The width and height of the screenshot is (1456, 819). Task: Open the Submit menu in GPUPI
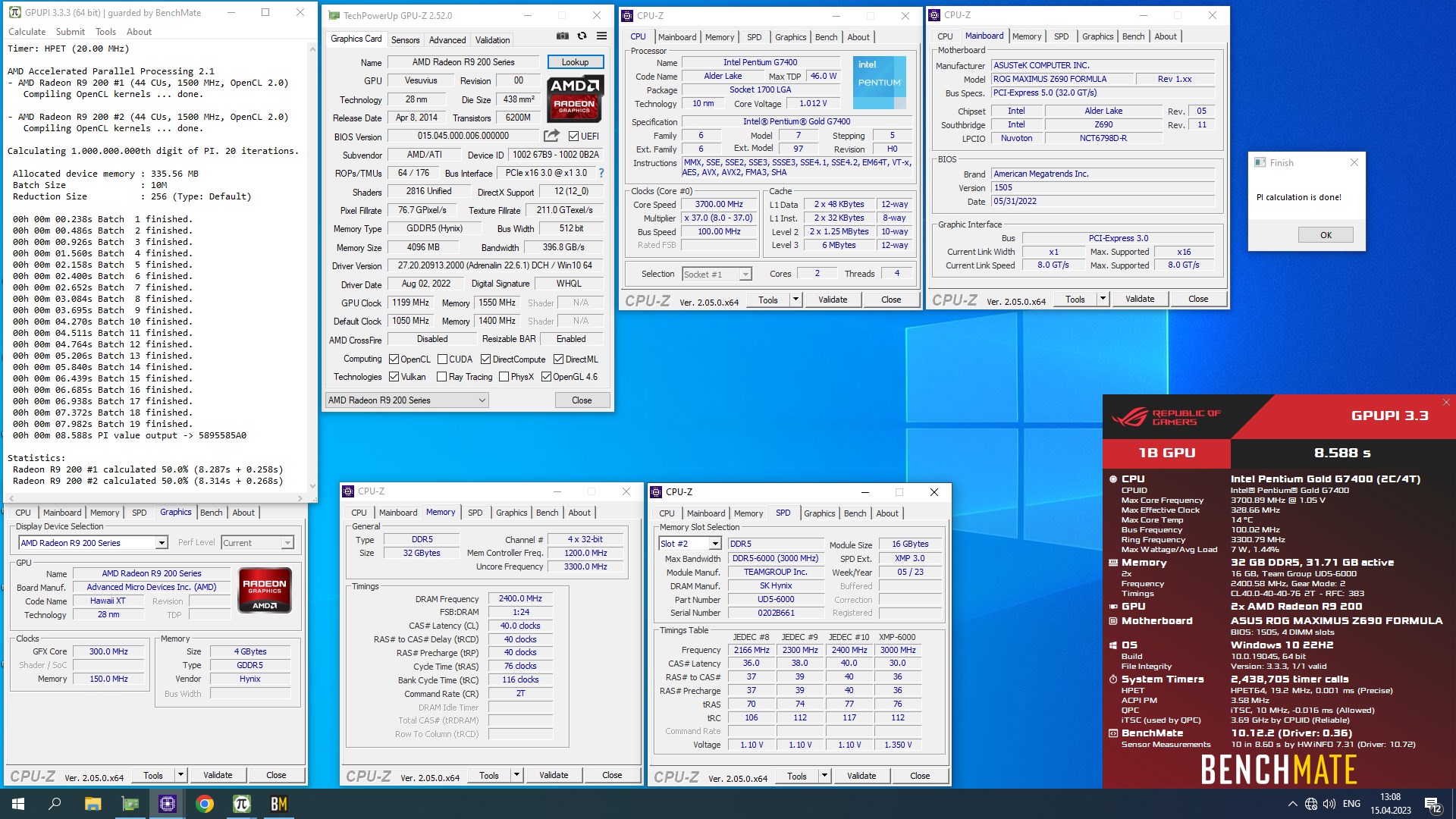(x=71, y=32)
